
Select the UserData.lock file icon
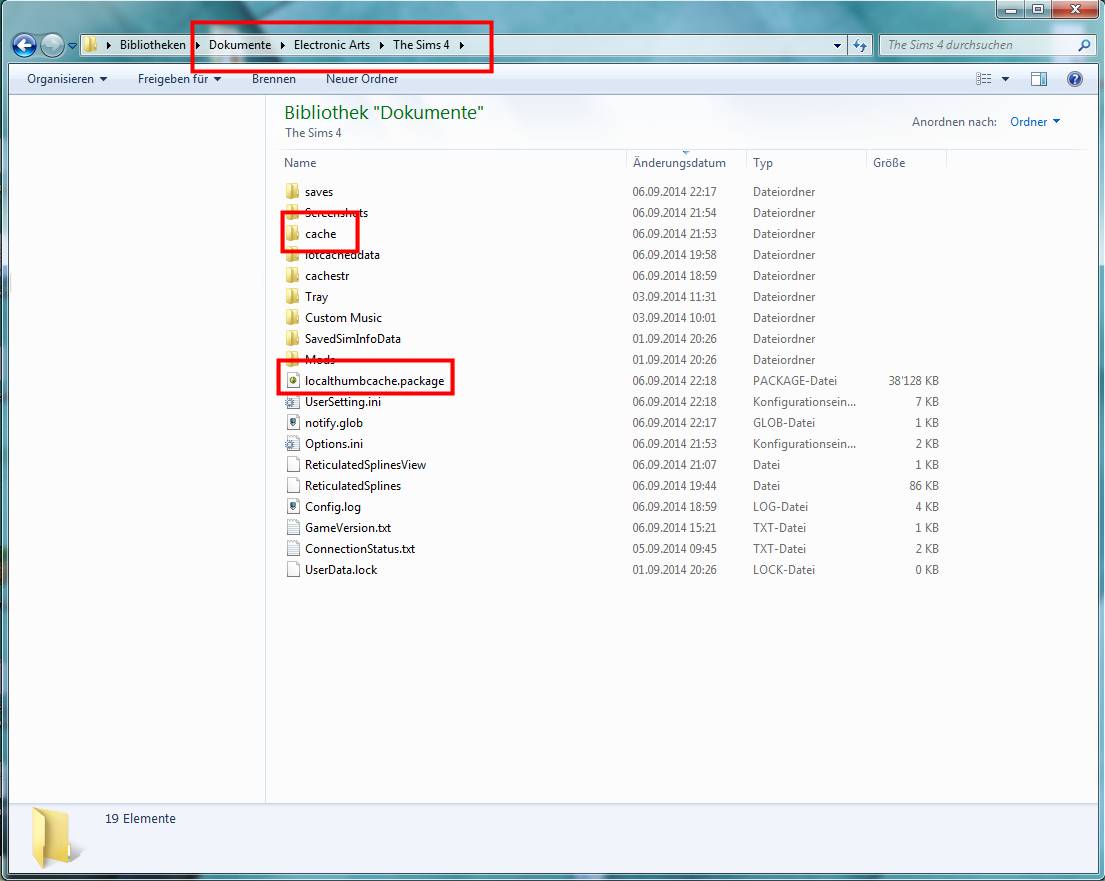292,570
